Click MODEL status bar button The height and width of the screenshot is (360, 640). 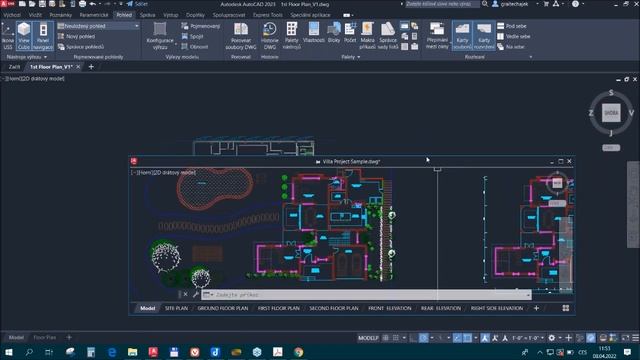click(368, 338)
